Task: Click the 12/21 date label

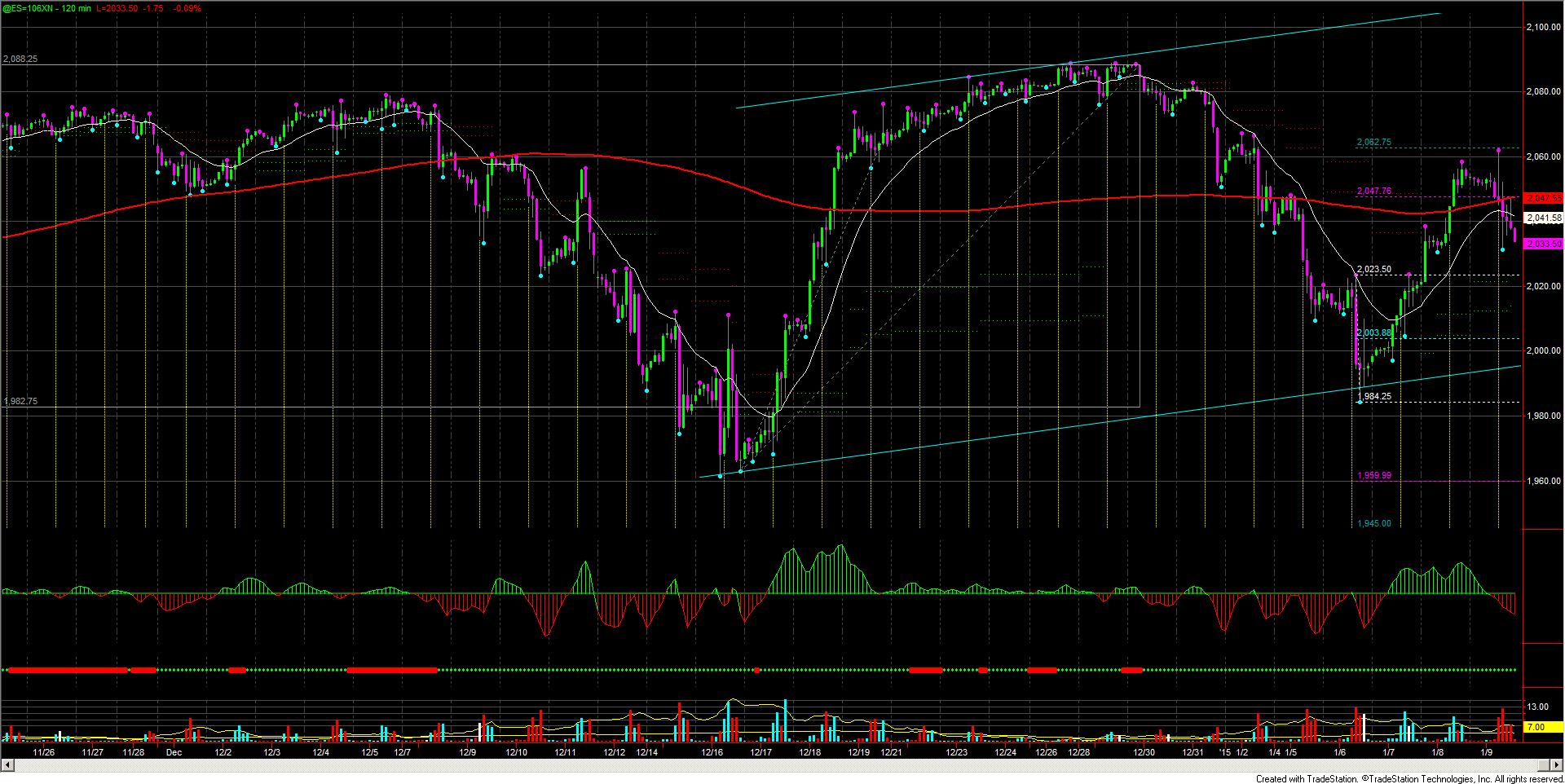Action: coord(892,753)
